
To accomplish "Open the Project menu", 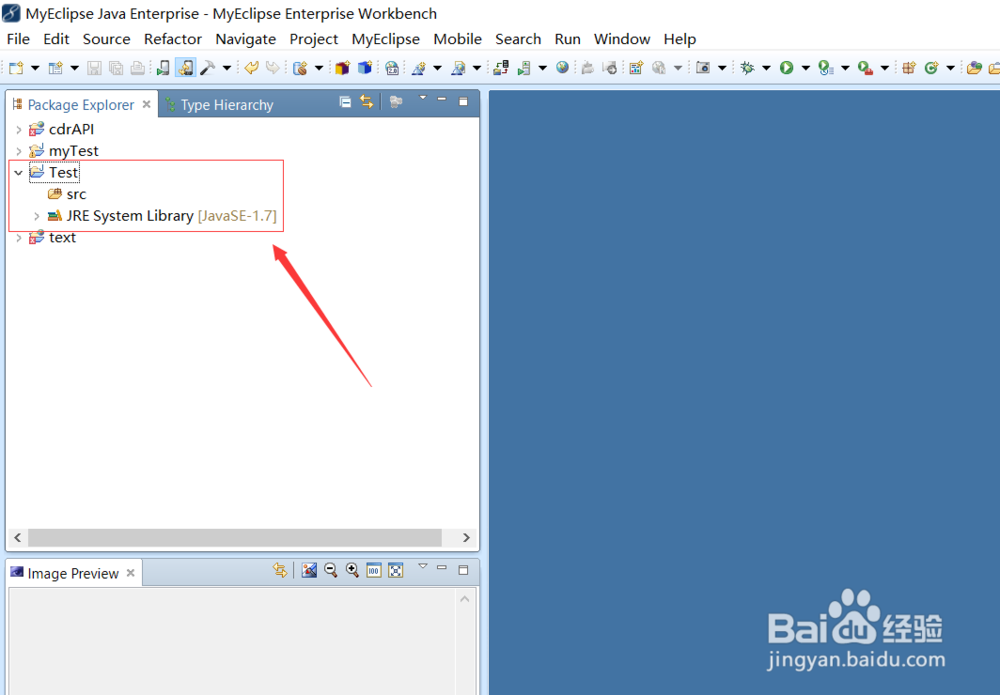I will click(x=314, y=39).
